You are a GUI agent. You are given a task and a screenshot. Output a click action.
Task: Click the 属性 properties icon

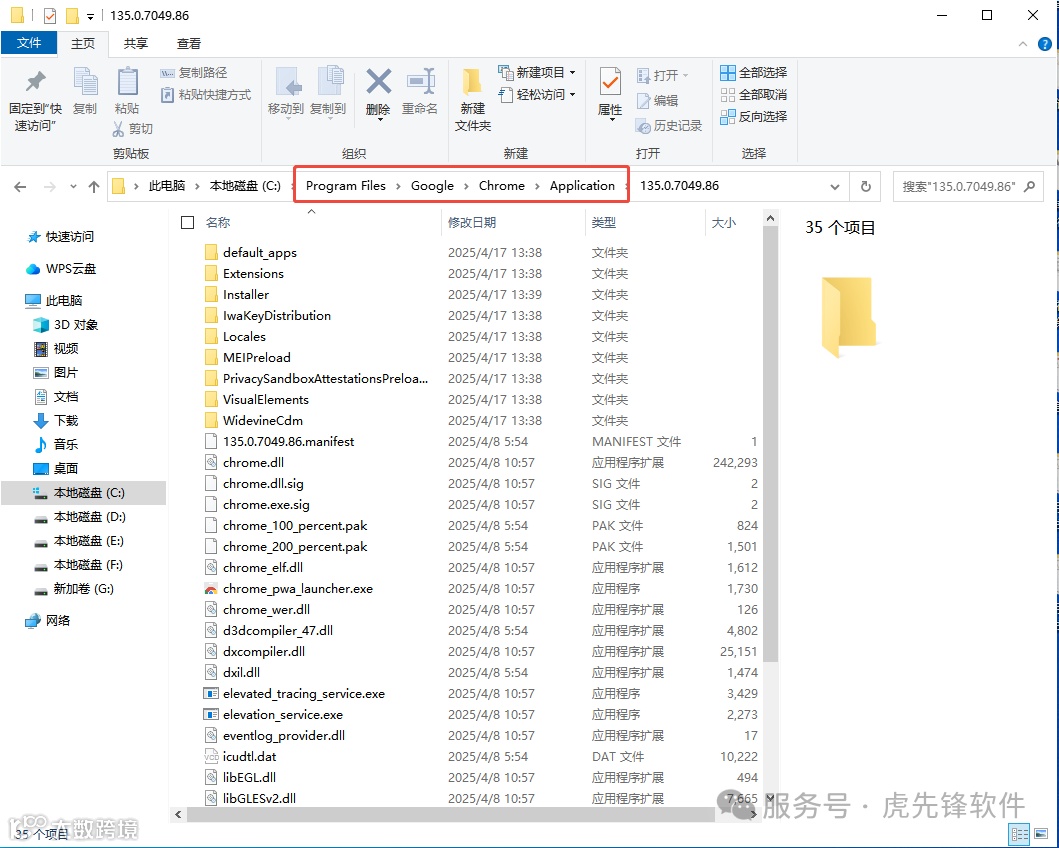point(611,82)
